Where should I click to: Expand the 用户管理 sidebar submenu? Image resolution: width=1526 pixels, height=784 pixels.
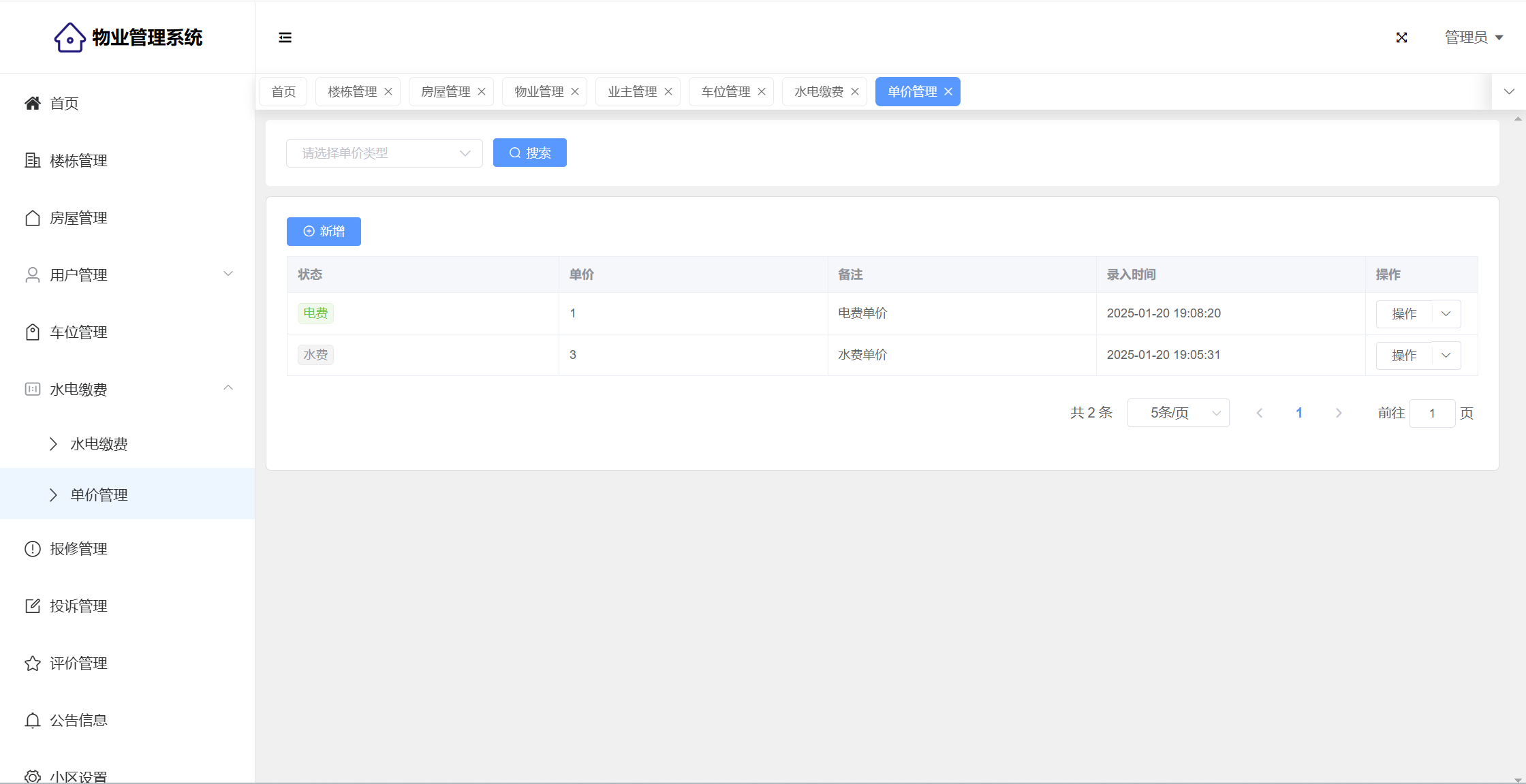pos(127,275)
